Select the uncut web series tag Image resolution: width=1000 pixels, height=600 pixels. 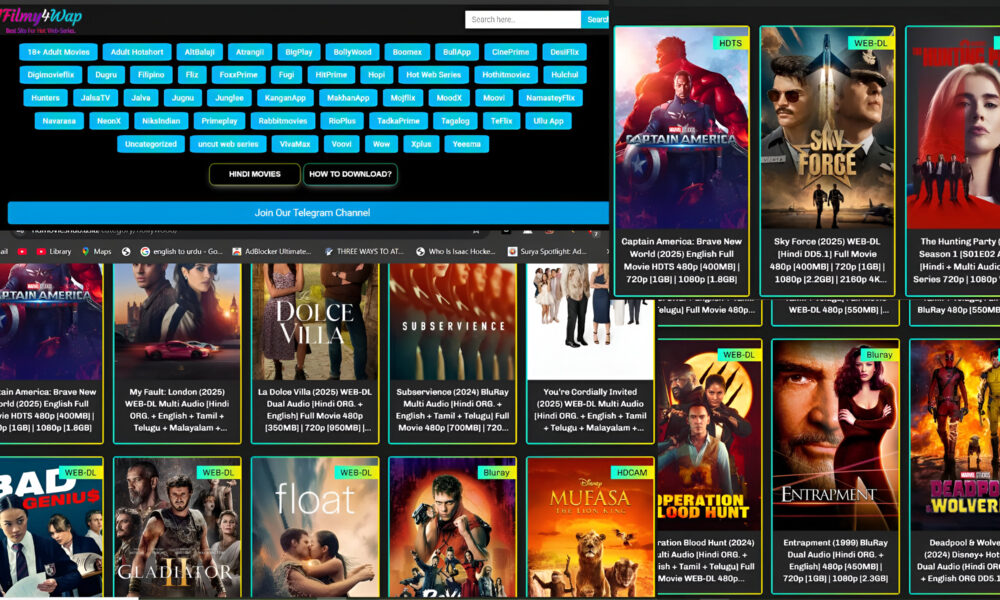click(x=228, y=144)
